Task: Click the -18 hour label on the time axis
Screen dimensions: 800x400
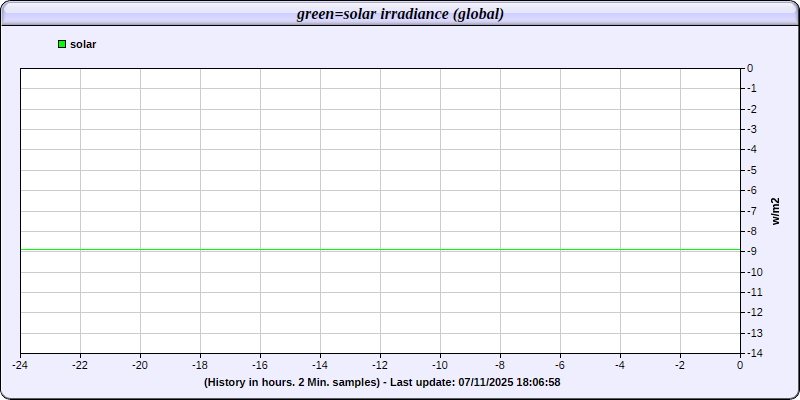Action: tap(200, 365)
